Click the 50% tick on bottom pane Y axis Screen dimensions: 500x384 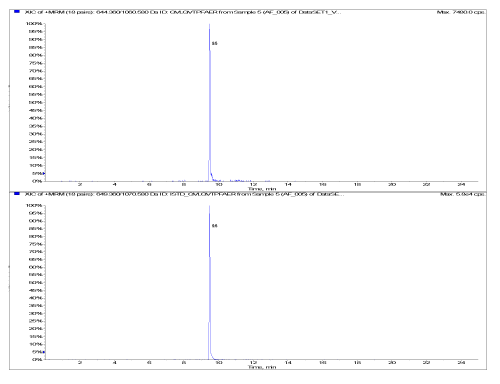[x=36, y=283]
